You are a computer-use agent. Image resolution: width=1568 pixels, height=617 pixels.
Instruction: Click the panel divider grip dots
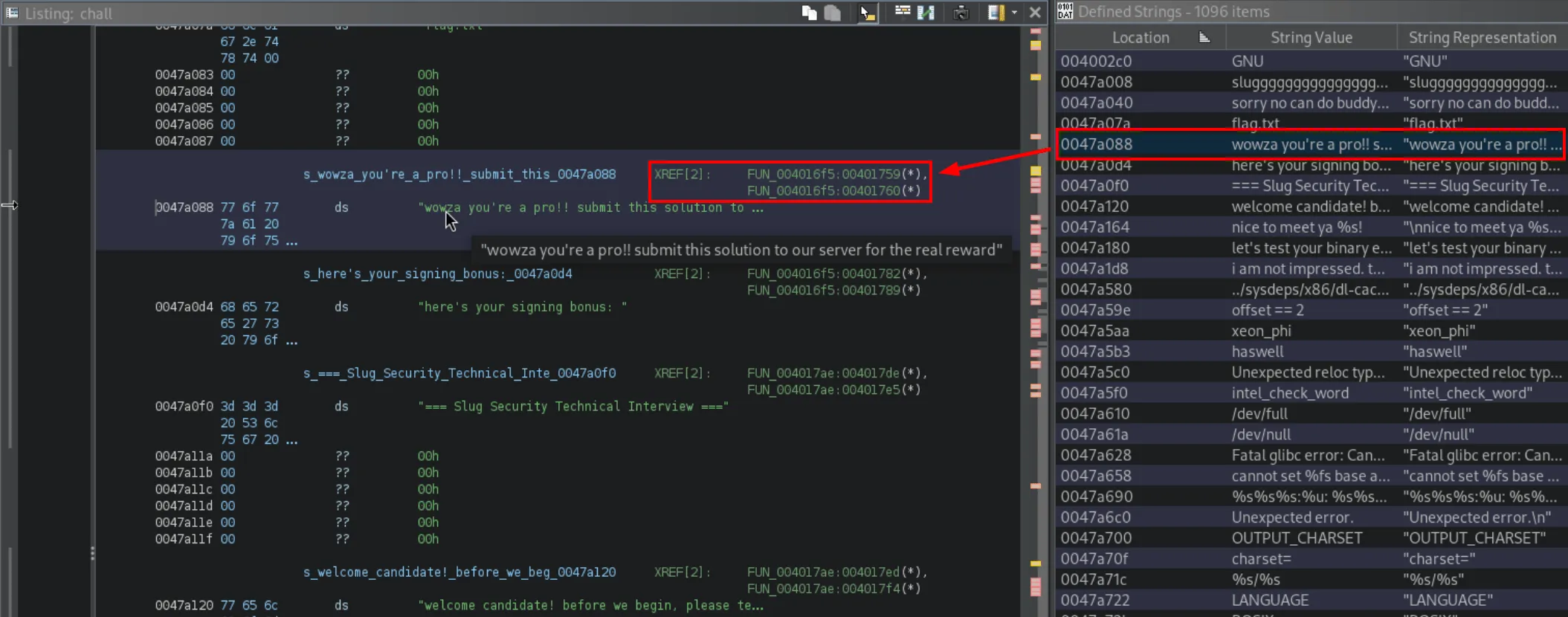coord(92,554)
